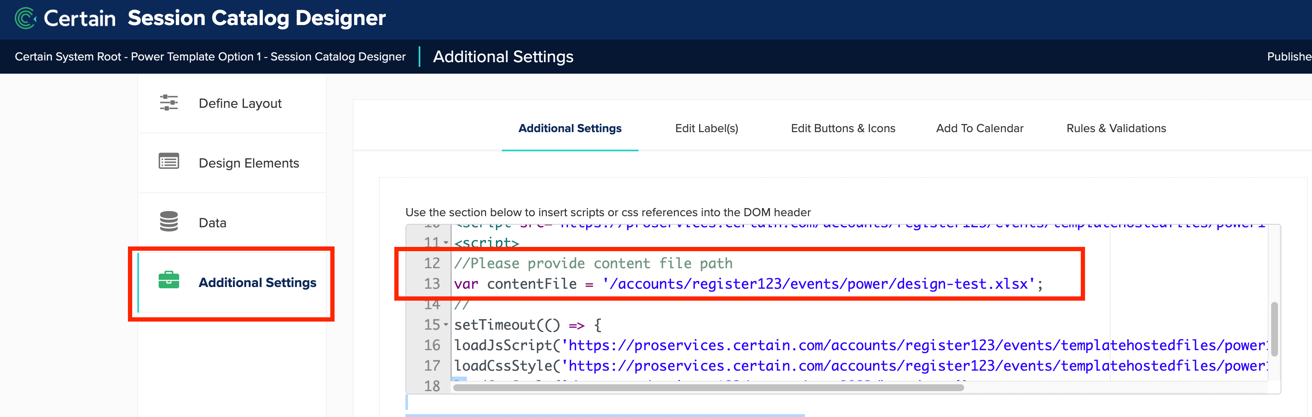Click the script tag on line 11
This screenshot has width=1312, height=417.
[x=487, y=243]
